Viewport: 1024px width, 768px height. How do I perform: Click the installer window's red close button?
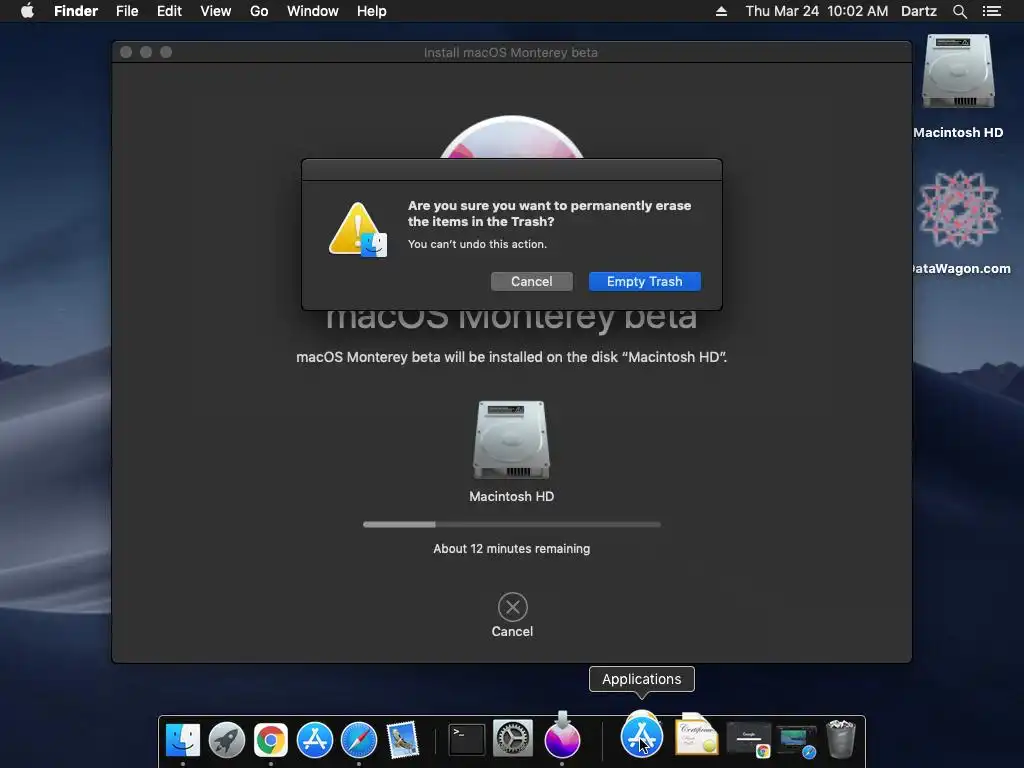coord(126,52)
